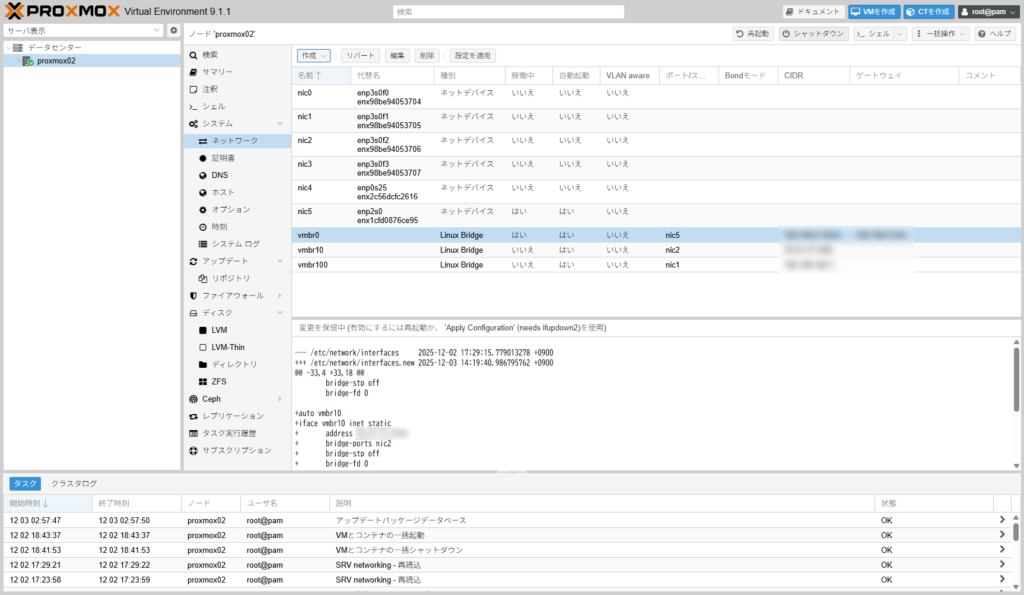1024x595 pixels.
Task: Click the 設定を適用 apply configuration button
Action: [x=470, y=56]
